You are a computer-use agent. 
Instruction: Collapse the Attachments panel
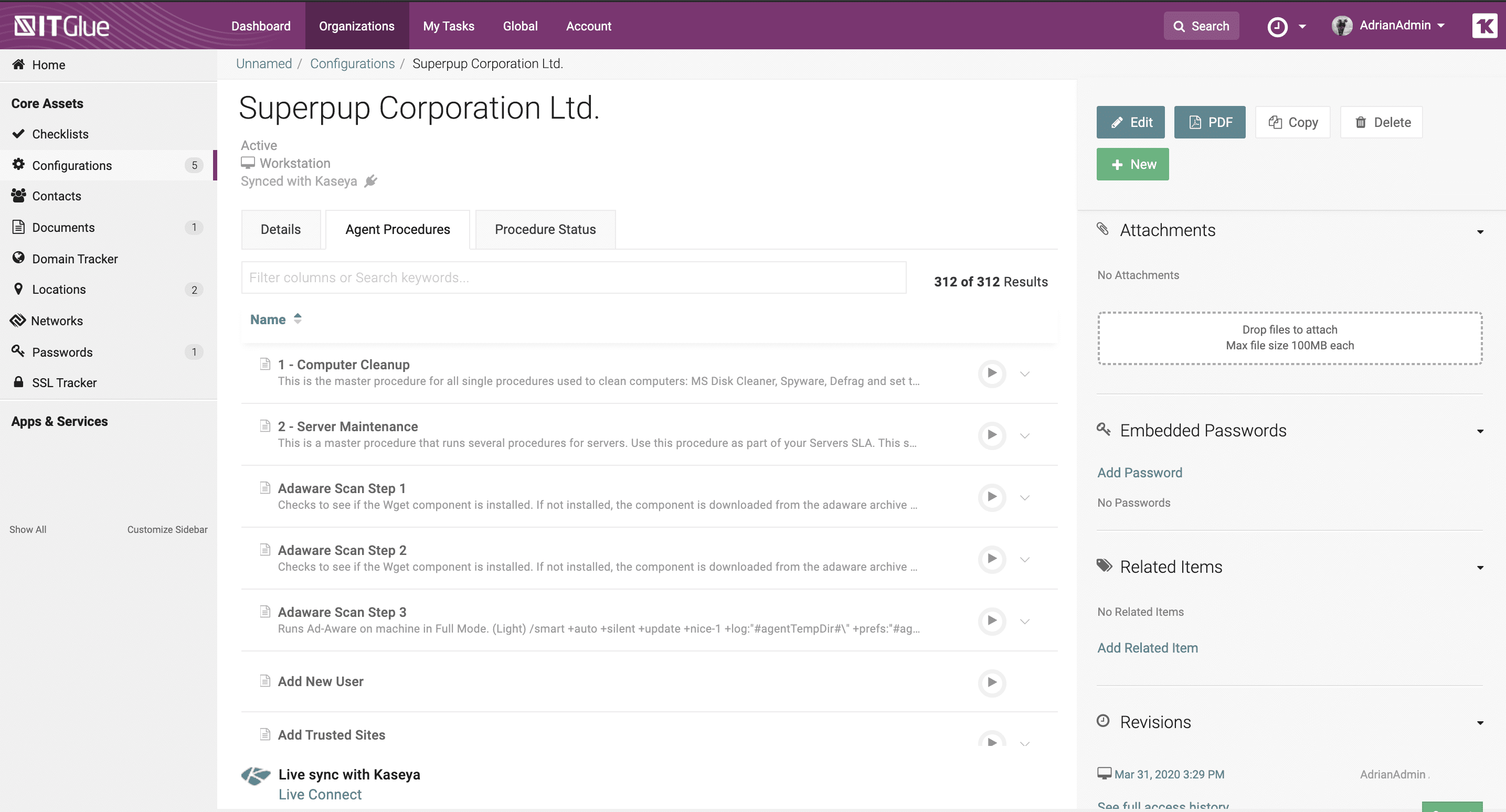point(1480,231)
